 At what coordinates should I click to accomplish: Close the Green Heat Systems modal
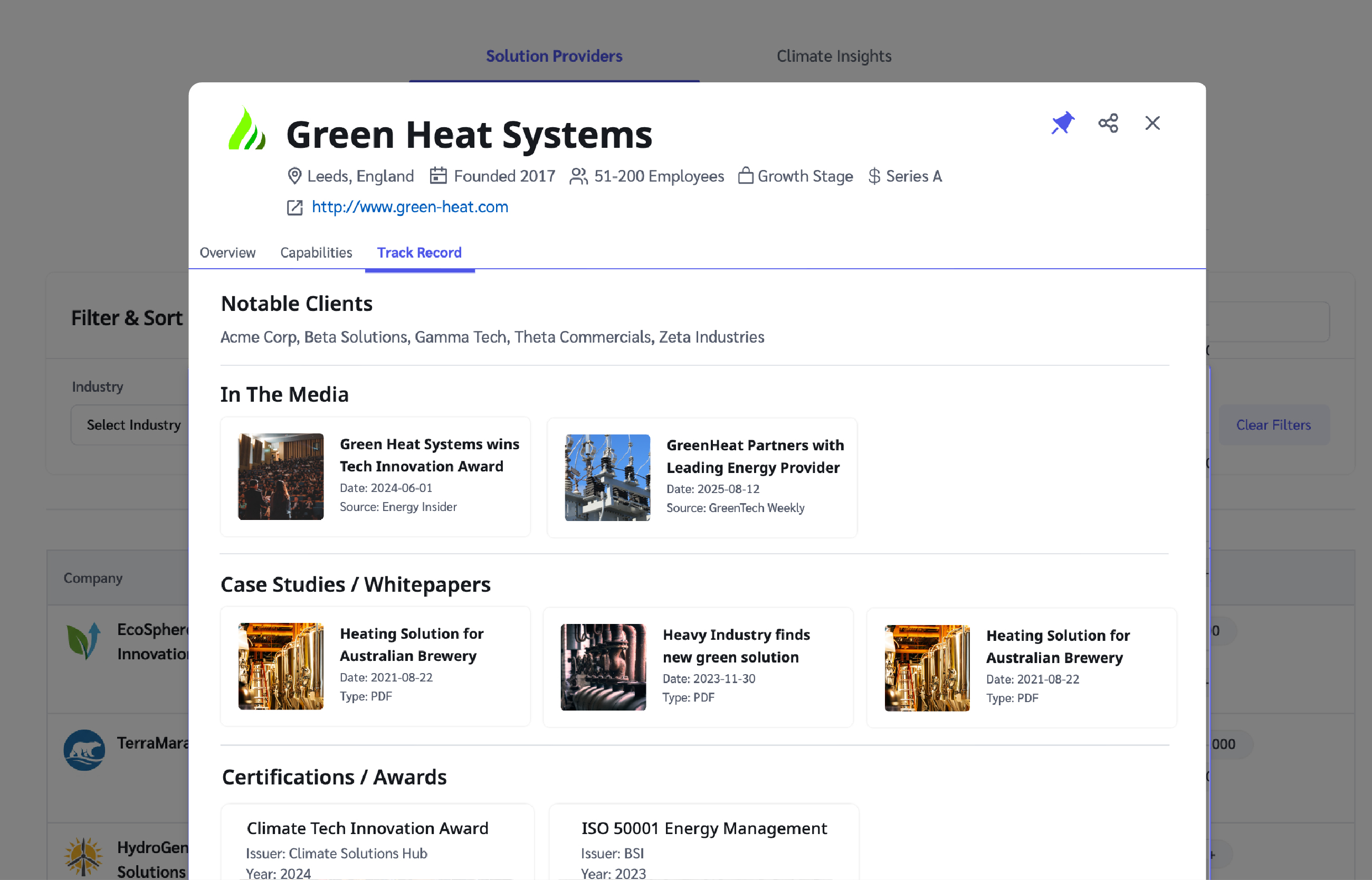tap(1152, 123)
